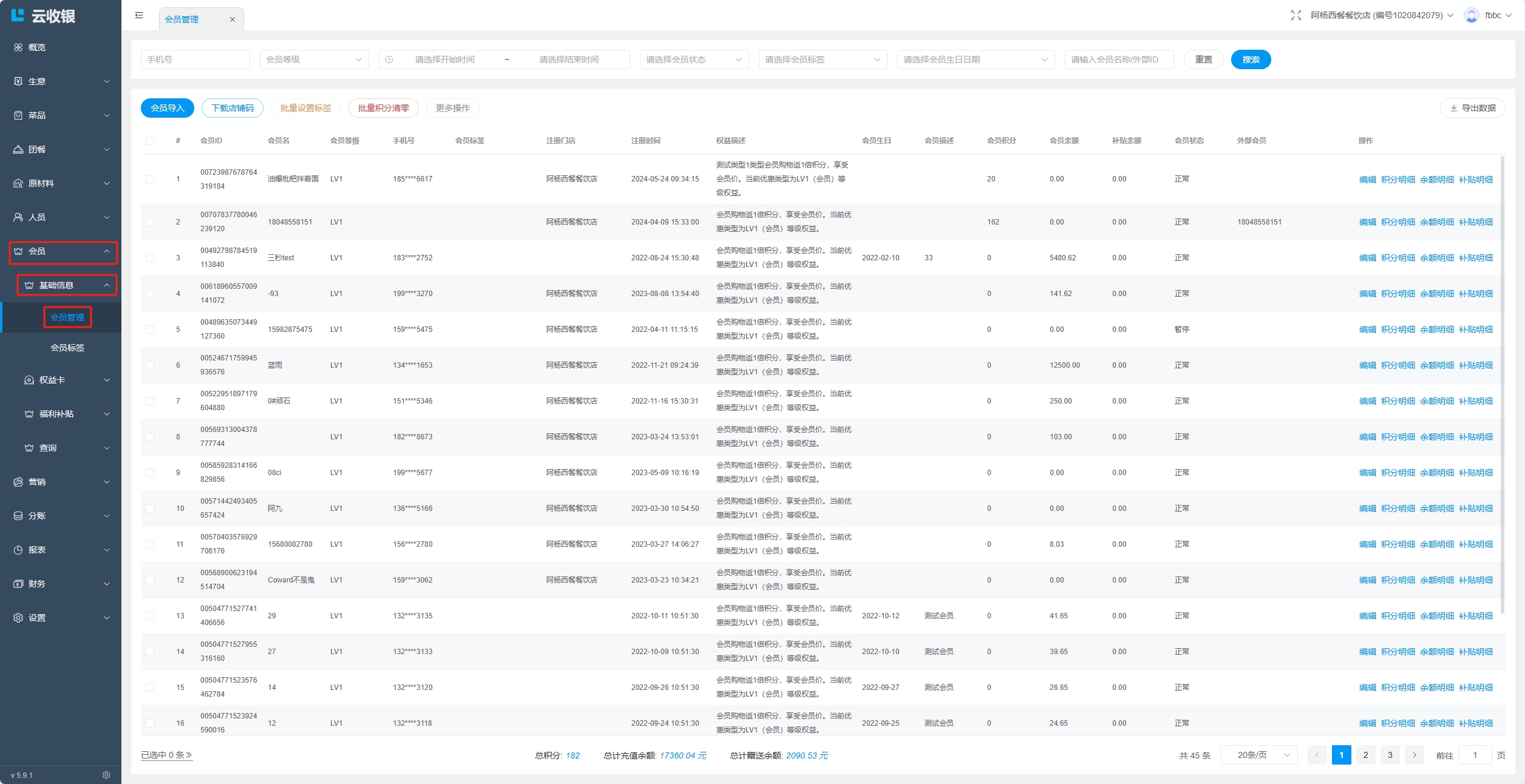The height and width of the screenshot is (784, 1525).
Task: Select 会员标签 in the sidebar
Action: coord(67,348)
